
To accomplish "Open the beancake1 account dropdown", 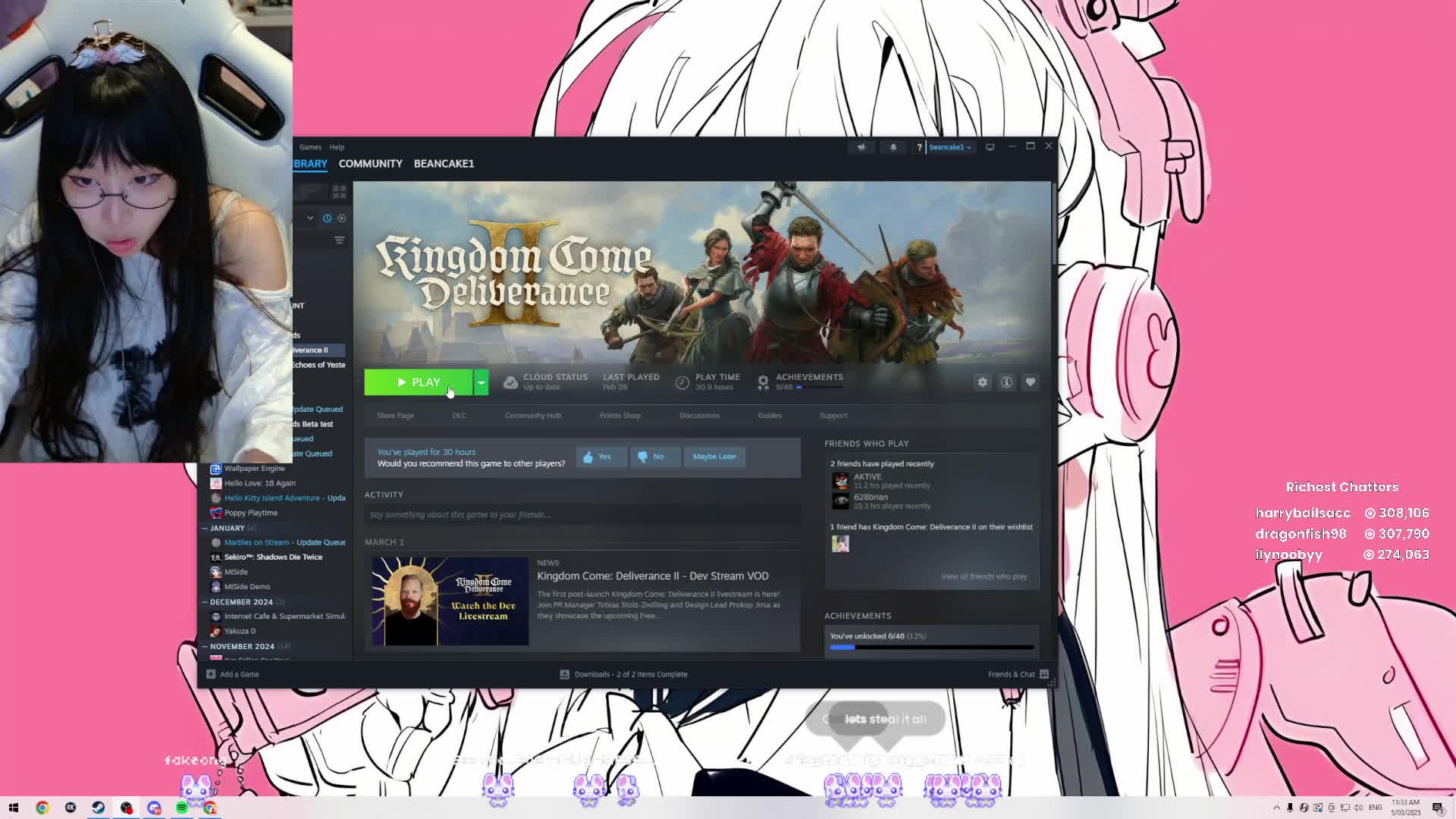I will (950, 147).
